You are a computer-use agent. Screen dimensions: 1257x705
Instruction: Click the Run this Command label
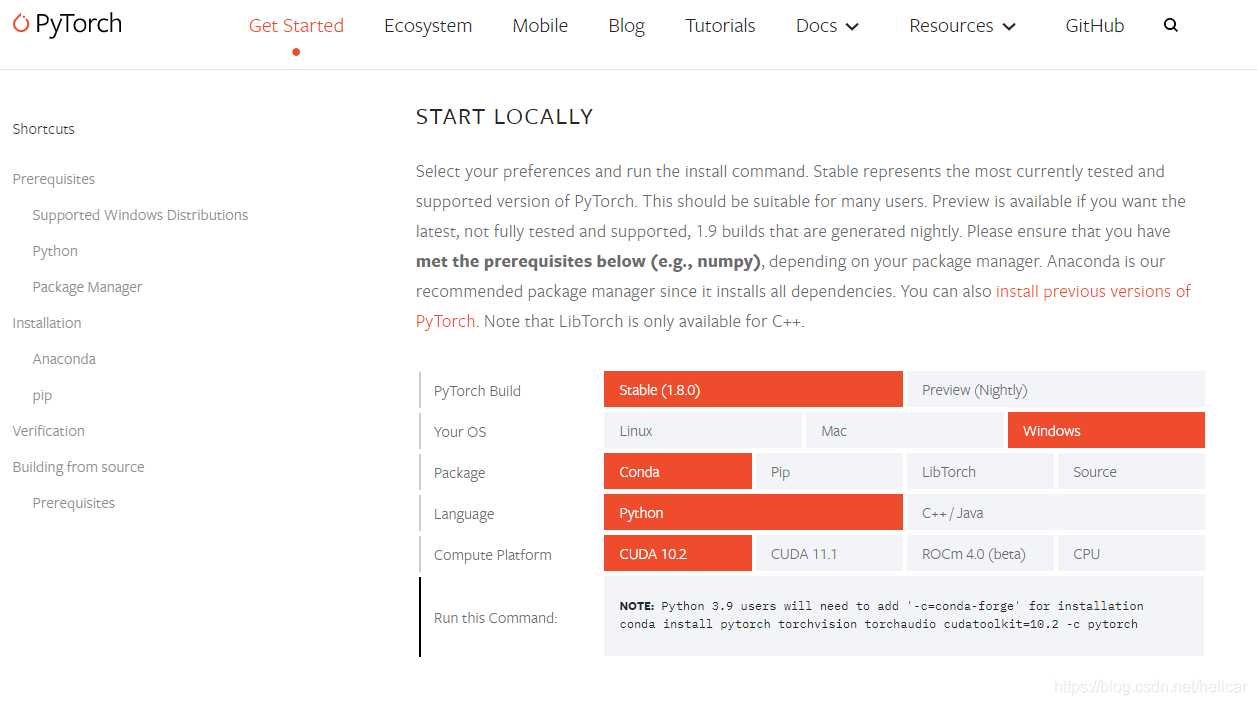[x=496, y=618]
